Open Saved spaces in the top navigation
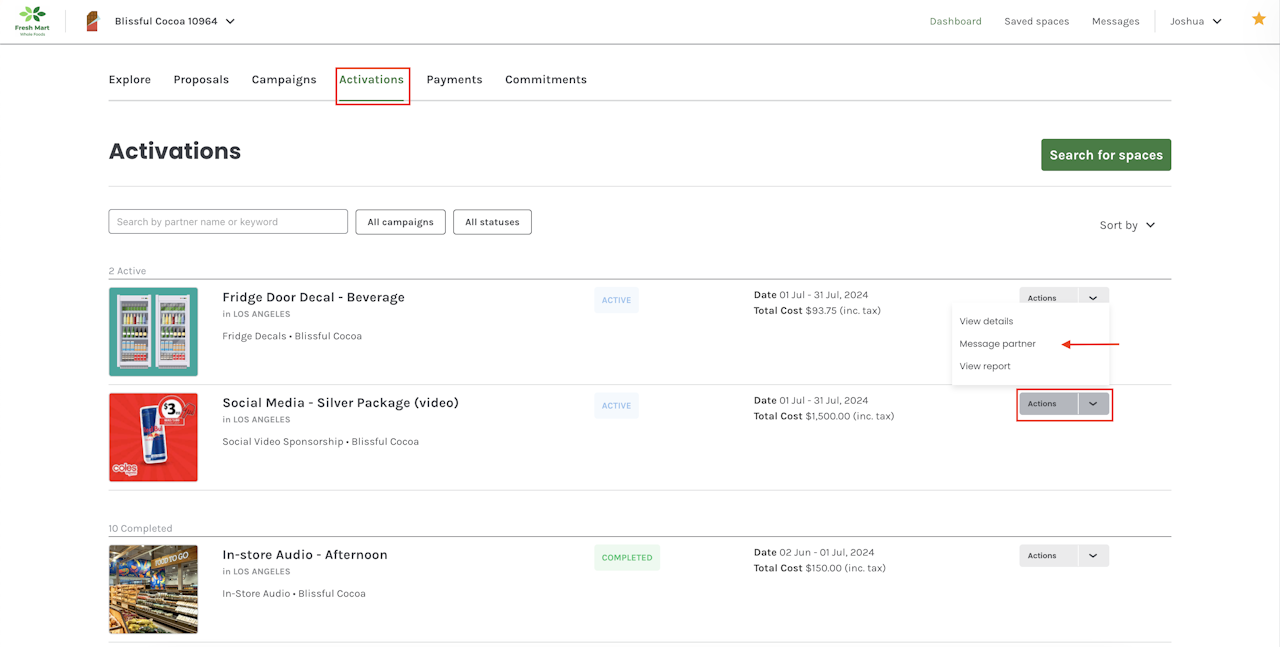The width and height of the screenshot is (1280, 647). [1036, 21]
